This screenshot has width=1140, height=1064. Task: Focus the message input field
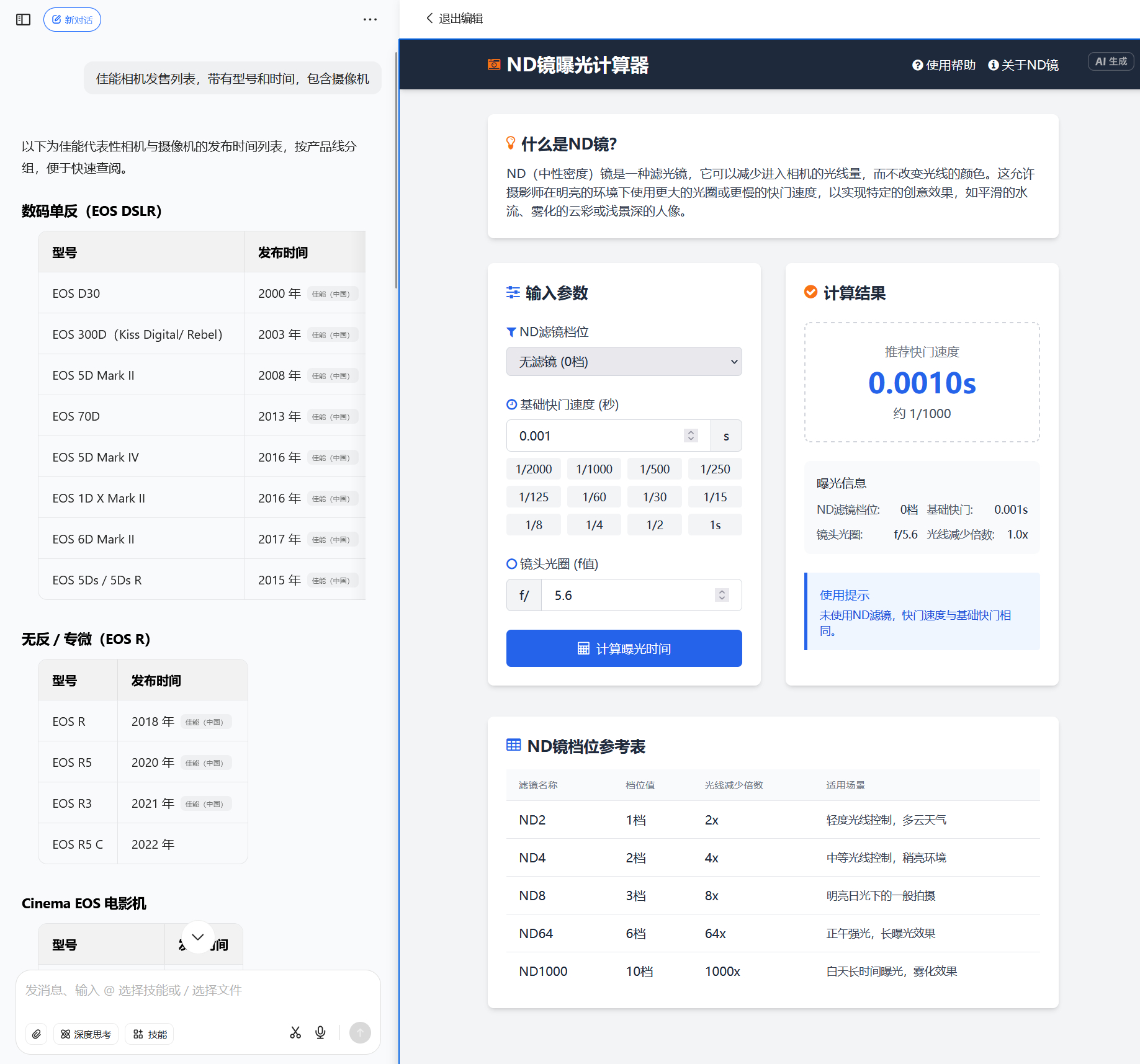(x=198, y=990)
